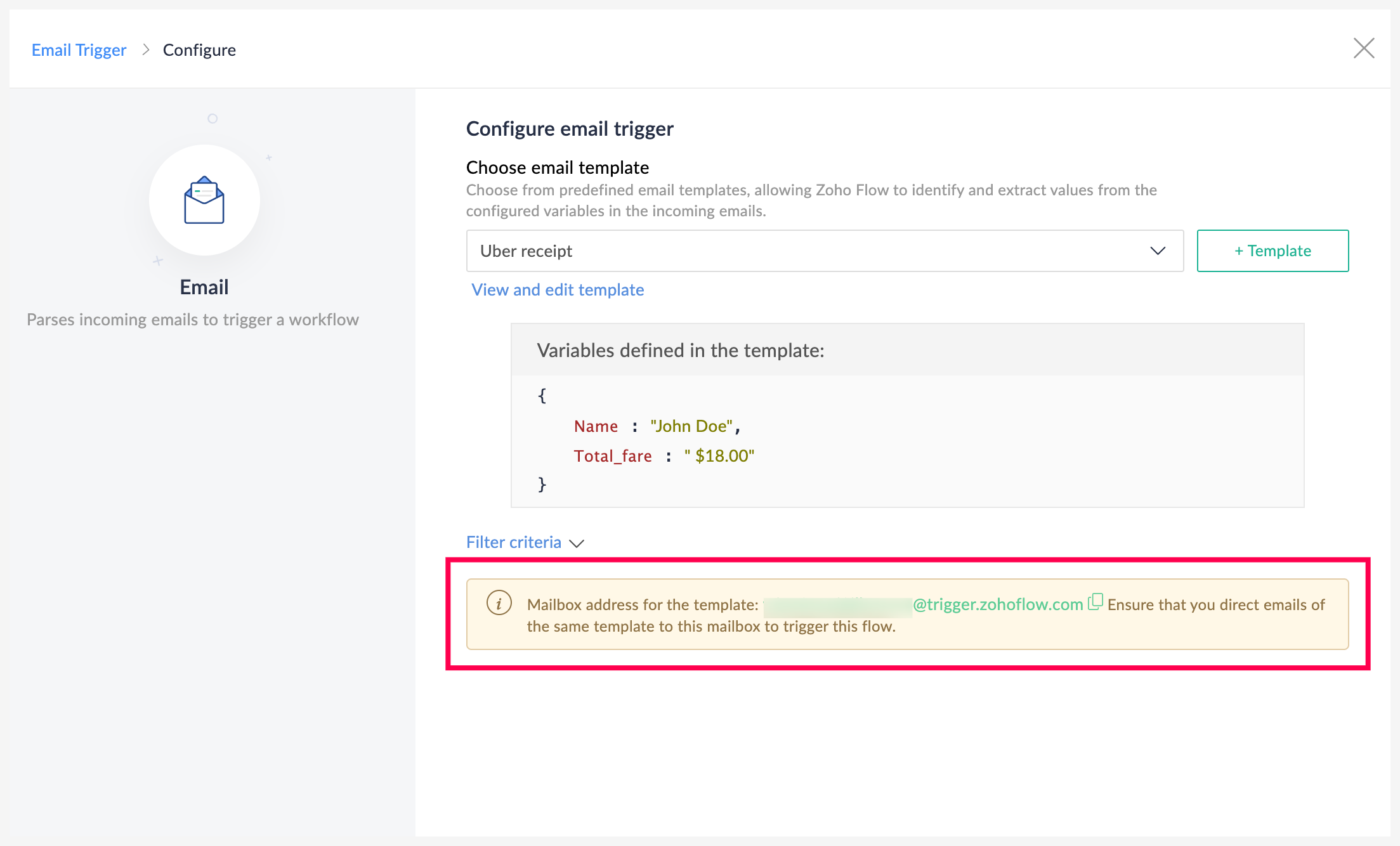
Task: Expand the Filter criteria section
Action: pos(514,542)
